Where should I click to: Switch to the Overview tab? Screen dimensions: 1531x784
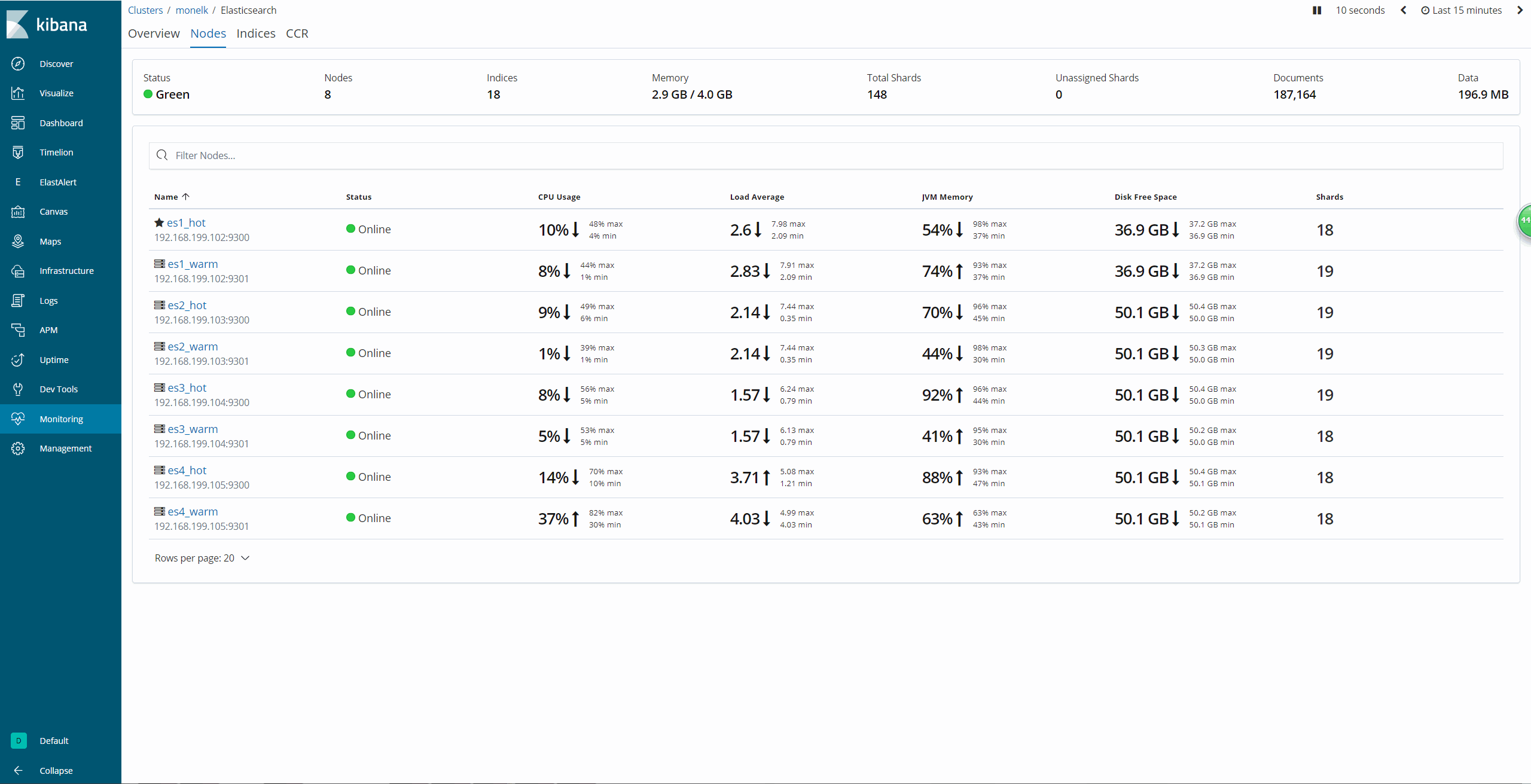coord(154,33)
